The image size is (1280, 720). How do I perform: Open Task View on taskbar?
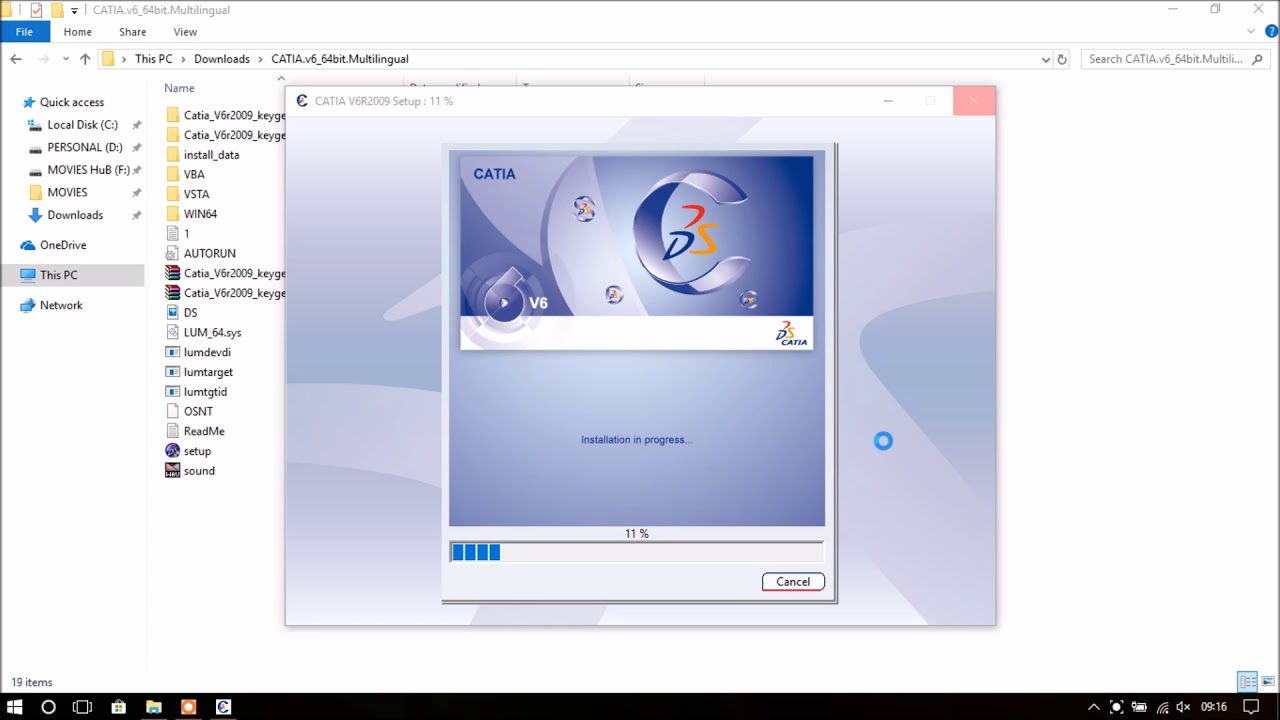point(82,707)
